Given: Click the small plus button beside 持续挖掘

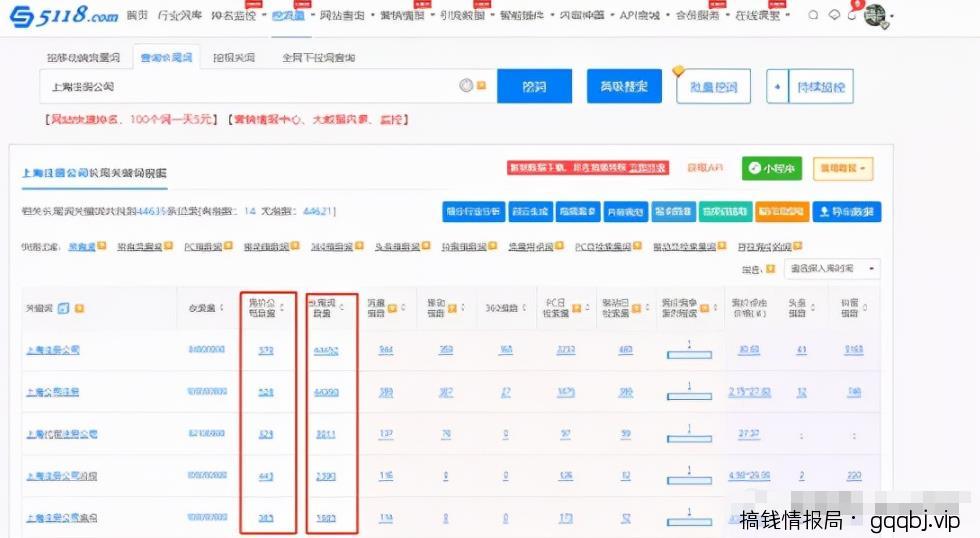Looking at the screenshot, I should [x=777, y=86].
